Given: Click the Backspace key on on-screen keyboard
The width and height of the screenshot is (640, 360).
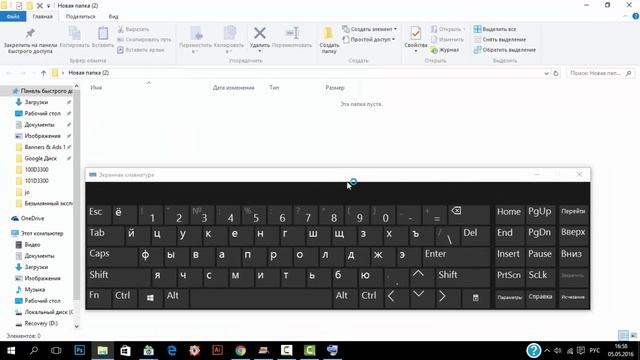Looking at the screenshot, I should [469, 214].
